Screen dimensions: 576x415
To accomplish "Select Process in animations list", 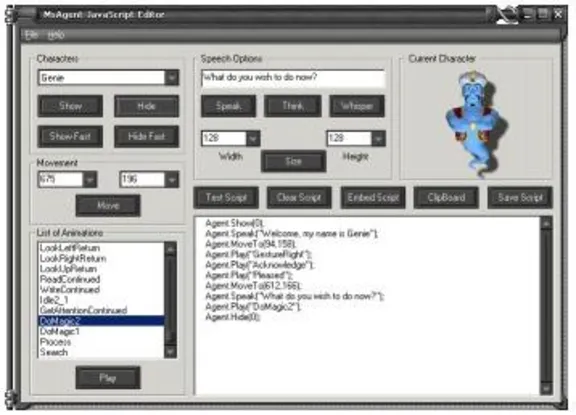I will (101, 342).
